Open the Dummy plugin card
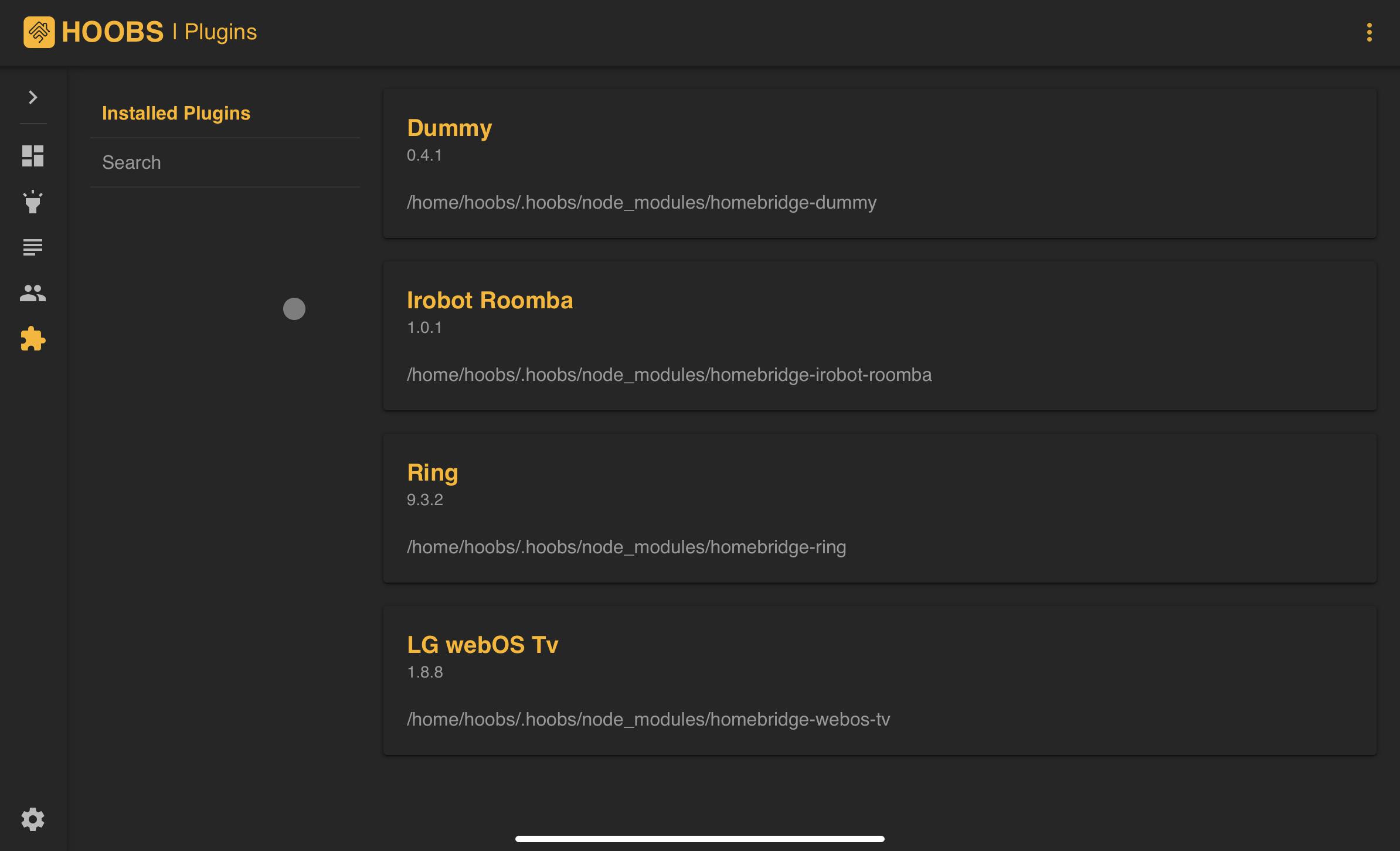 (x=450, y=128)
